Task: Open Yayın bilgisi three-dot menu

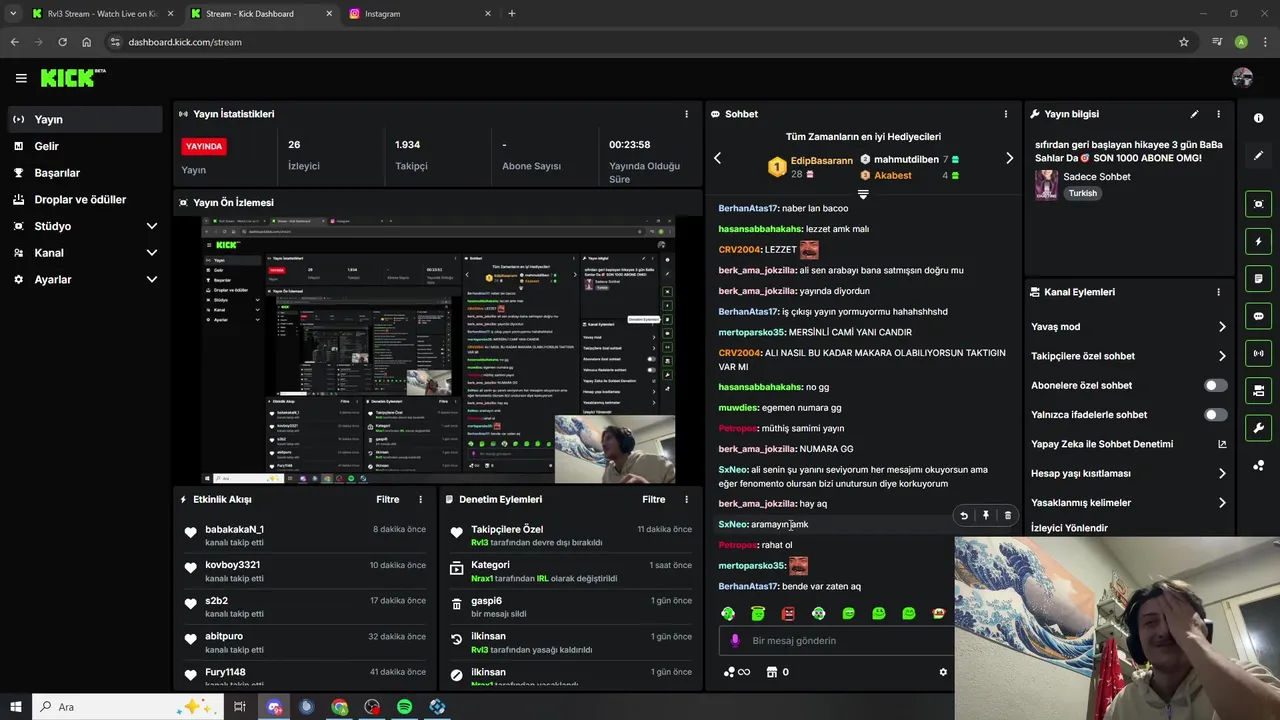Action: coord(1218,114)
